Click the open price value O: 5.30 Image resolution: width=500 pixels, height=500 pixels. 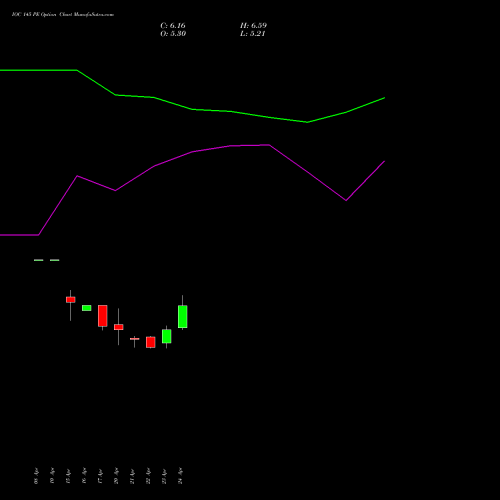(173, 34)
